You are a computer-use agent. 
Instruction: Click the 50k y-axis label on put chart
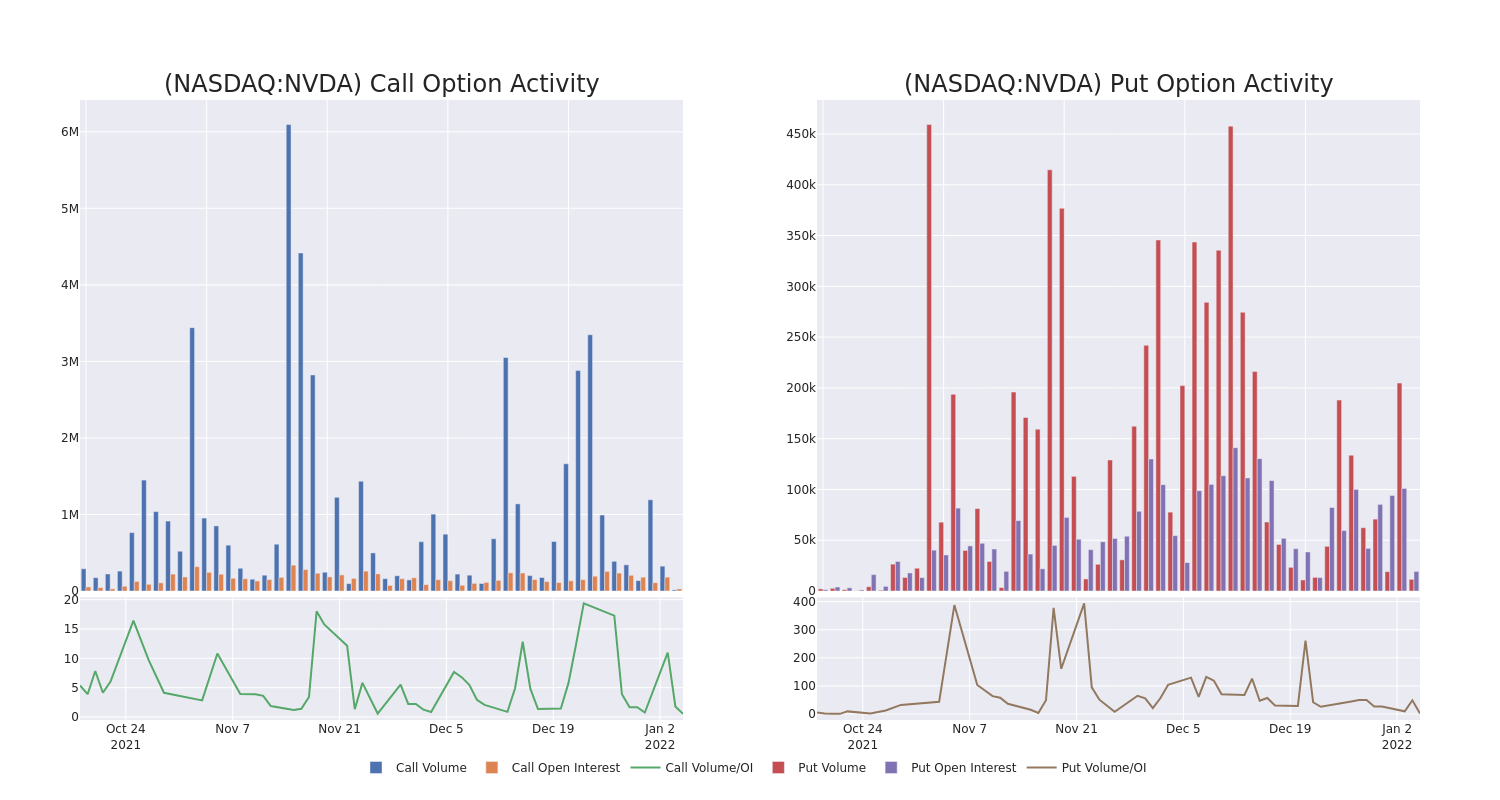[x=805, y=540]
